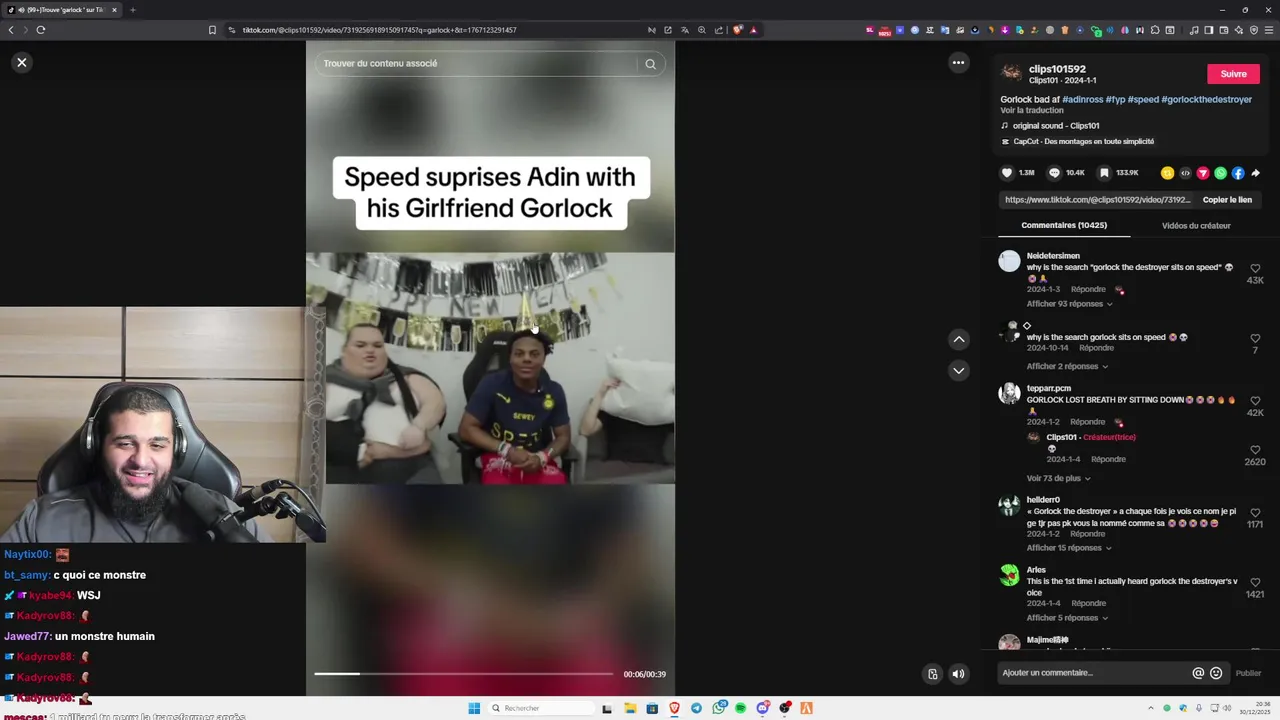Open File Explorer from the taskbar
The image size is (1280, 720).
(630, 708)
